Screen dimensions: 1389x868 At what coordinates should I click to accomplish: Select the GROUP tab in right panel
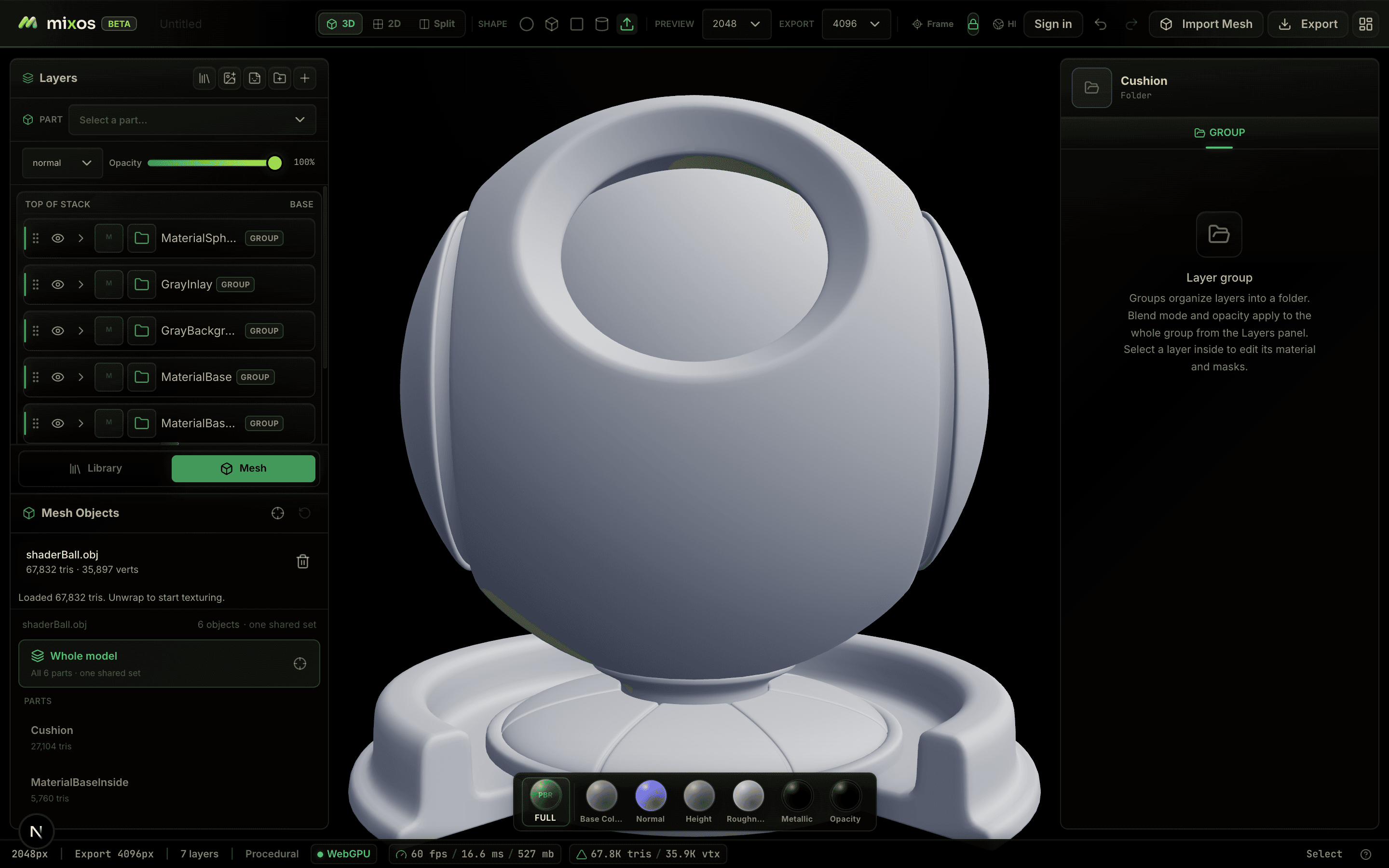point(1219,133)
